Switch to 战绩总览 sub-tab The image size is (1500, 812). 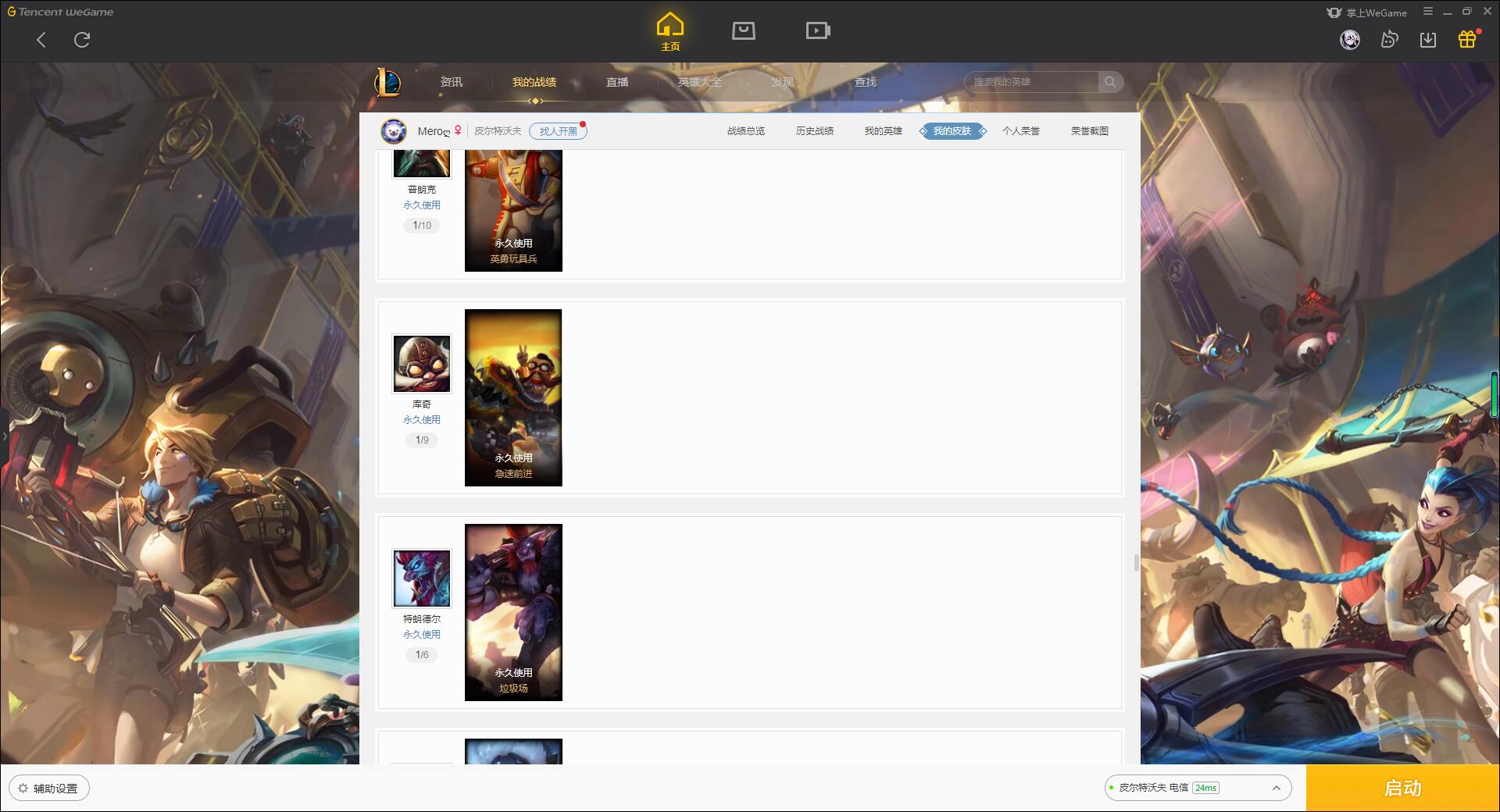click(746, 131)
